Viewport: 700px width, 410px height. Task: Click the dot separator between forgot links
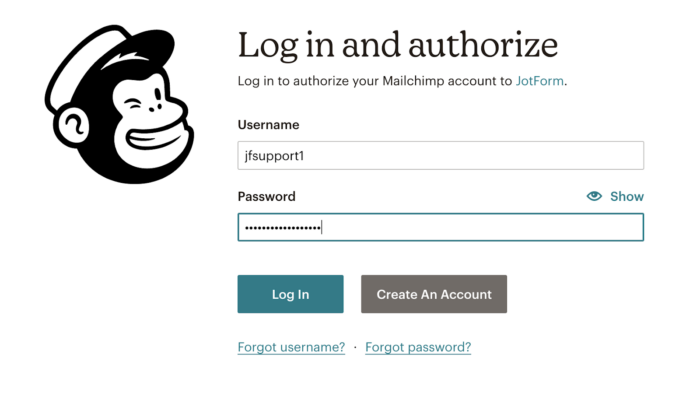click(355, 347)
